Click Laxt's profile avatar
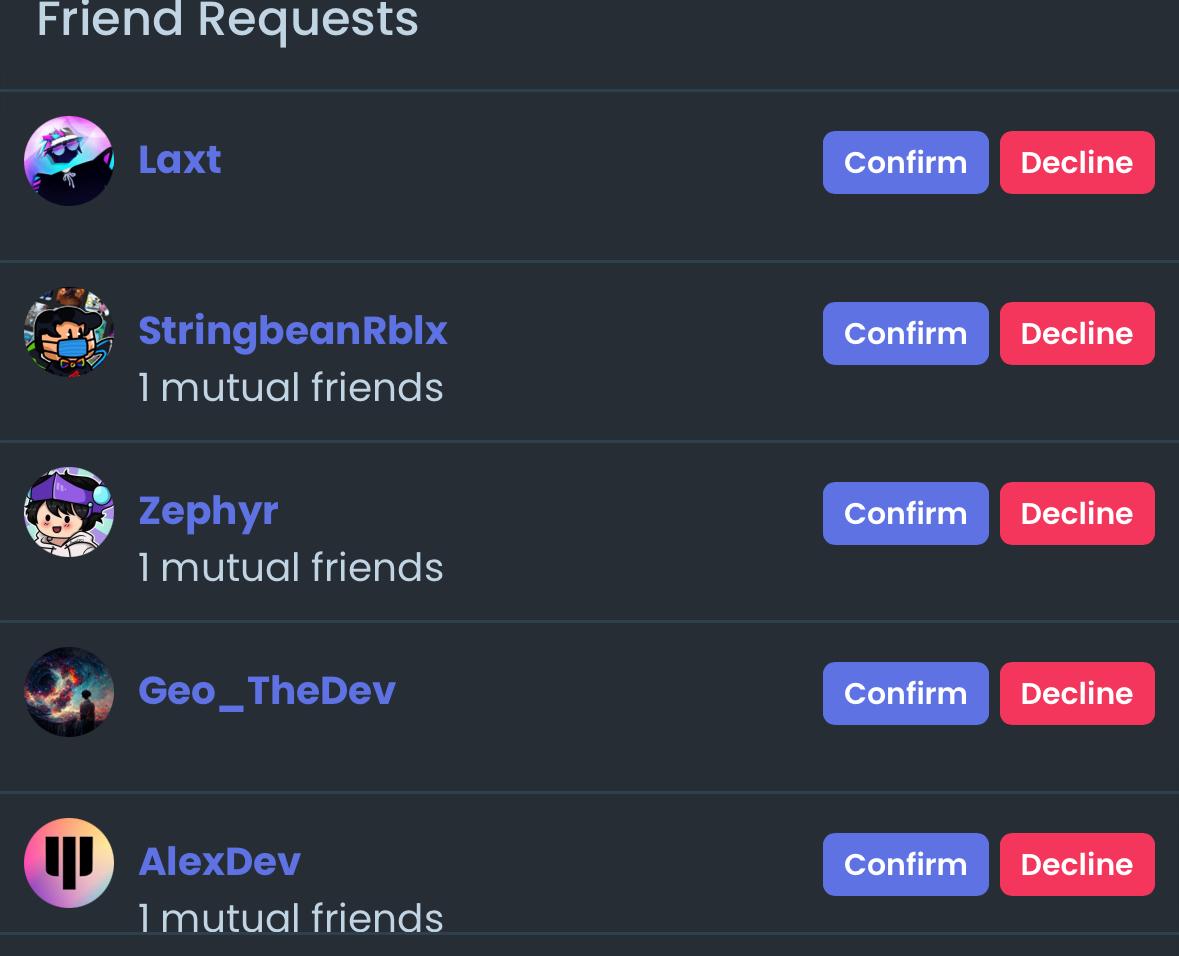The height and width of the screenshot is (956, 1179). pos(69,161)
